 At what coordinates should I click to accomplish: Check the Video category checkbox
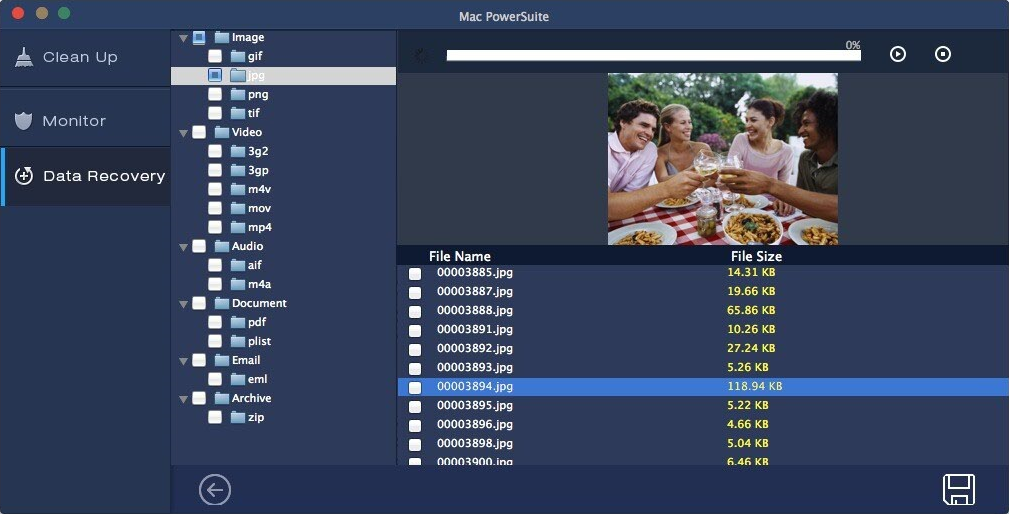pyautogui.click(x=199, y=132)
